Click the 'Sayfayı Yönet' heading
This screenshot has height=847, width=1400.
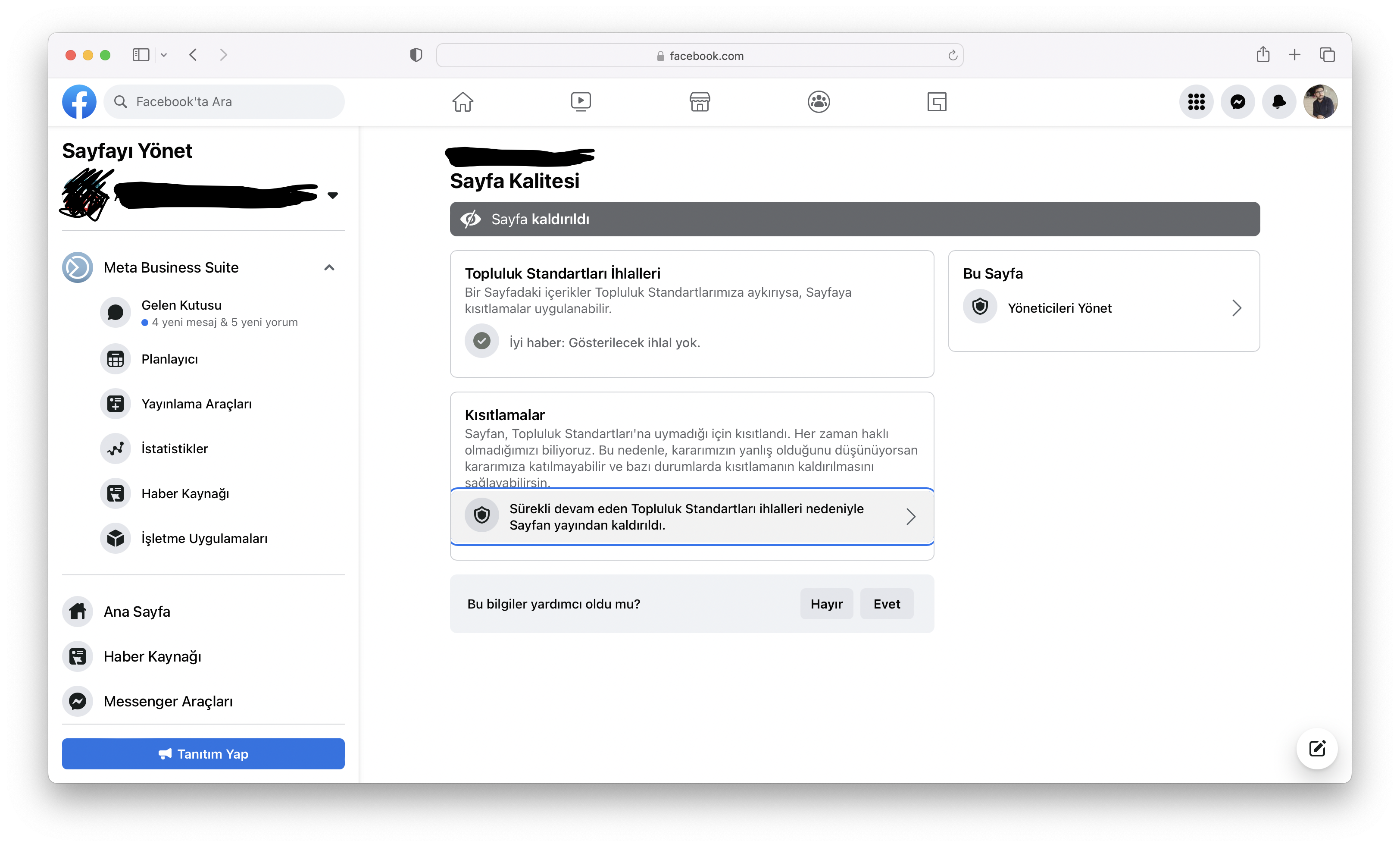[x=127, y=151]
